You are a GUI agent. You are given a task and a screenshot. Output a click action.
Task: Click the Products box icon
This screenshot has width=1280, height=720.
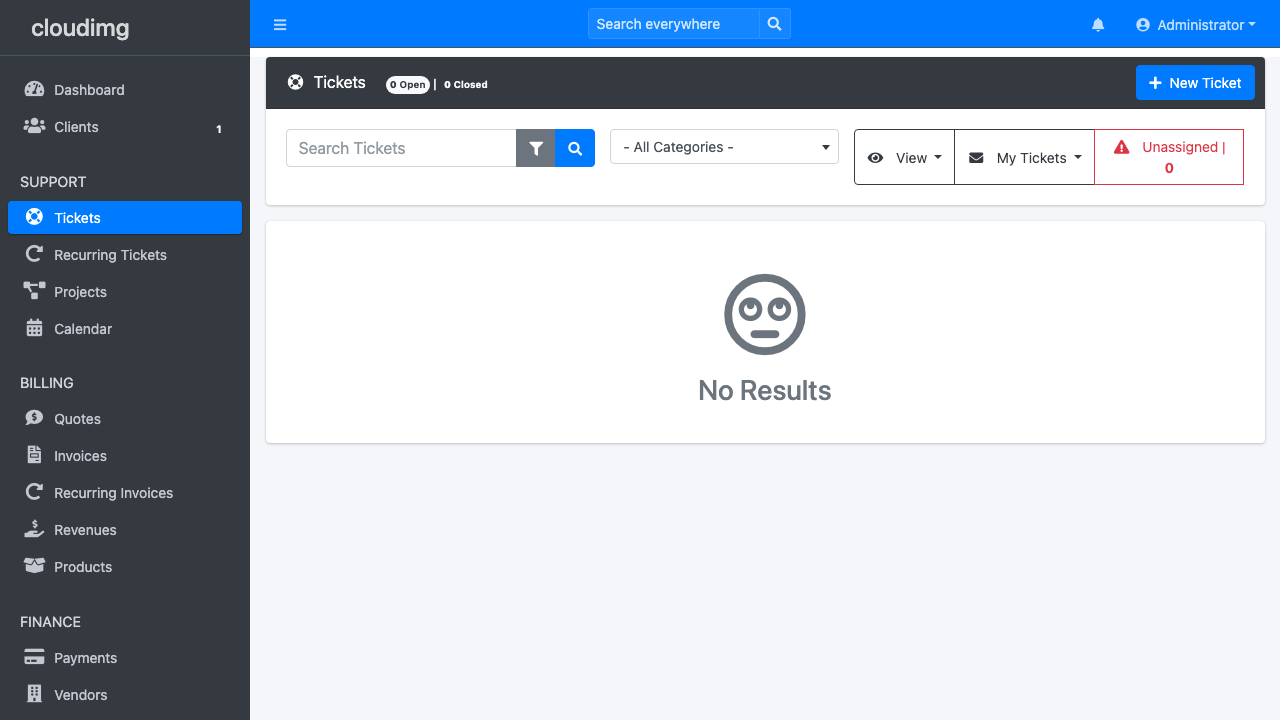pos(34,566)
